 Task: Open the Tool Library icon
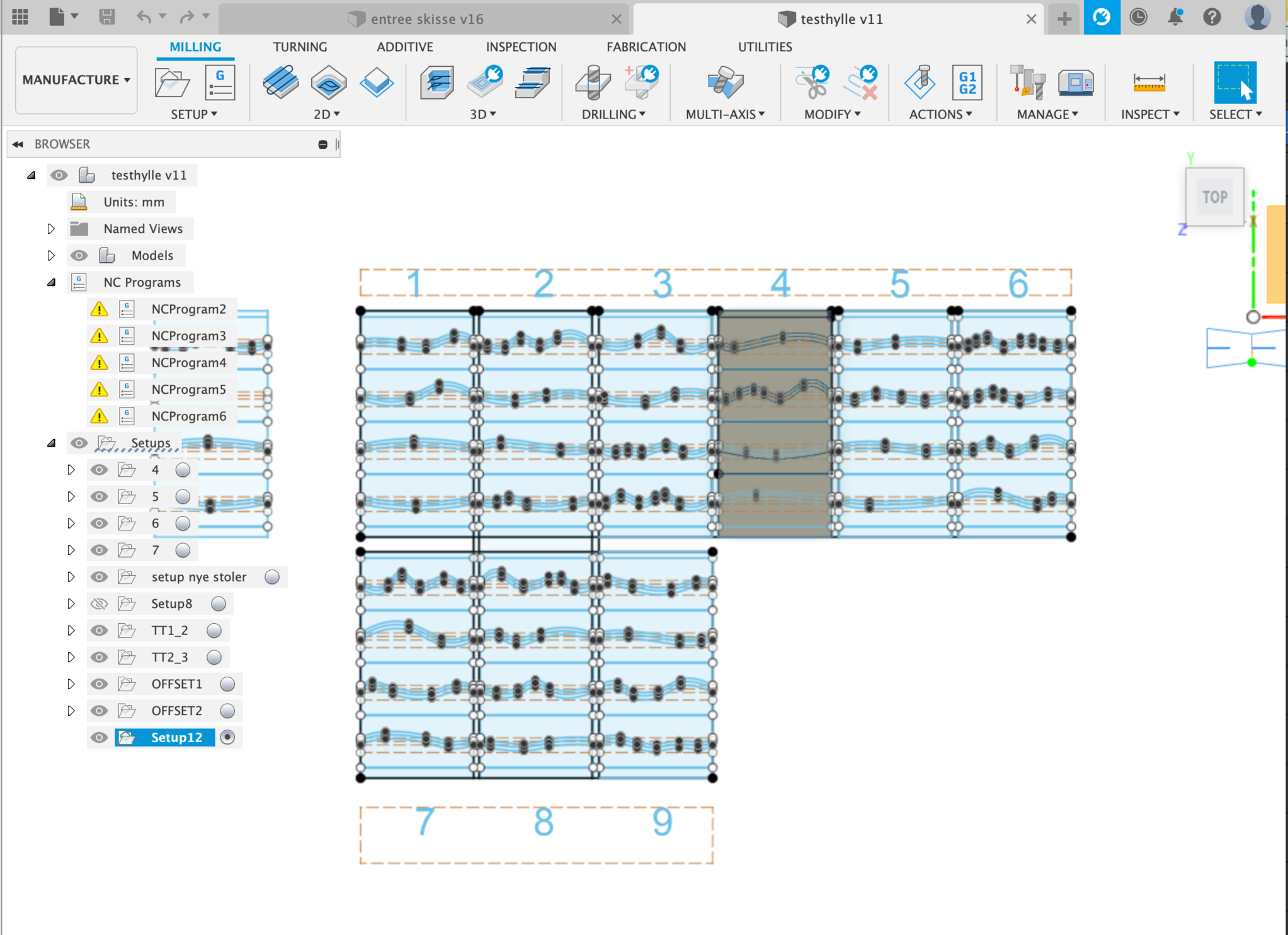point(1027,83)
